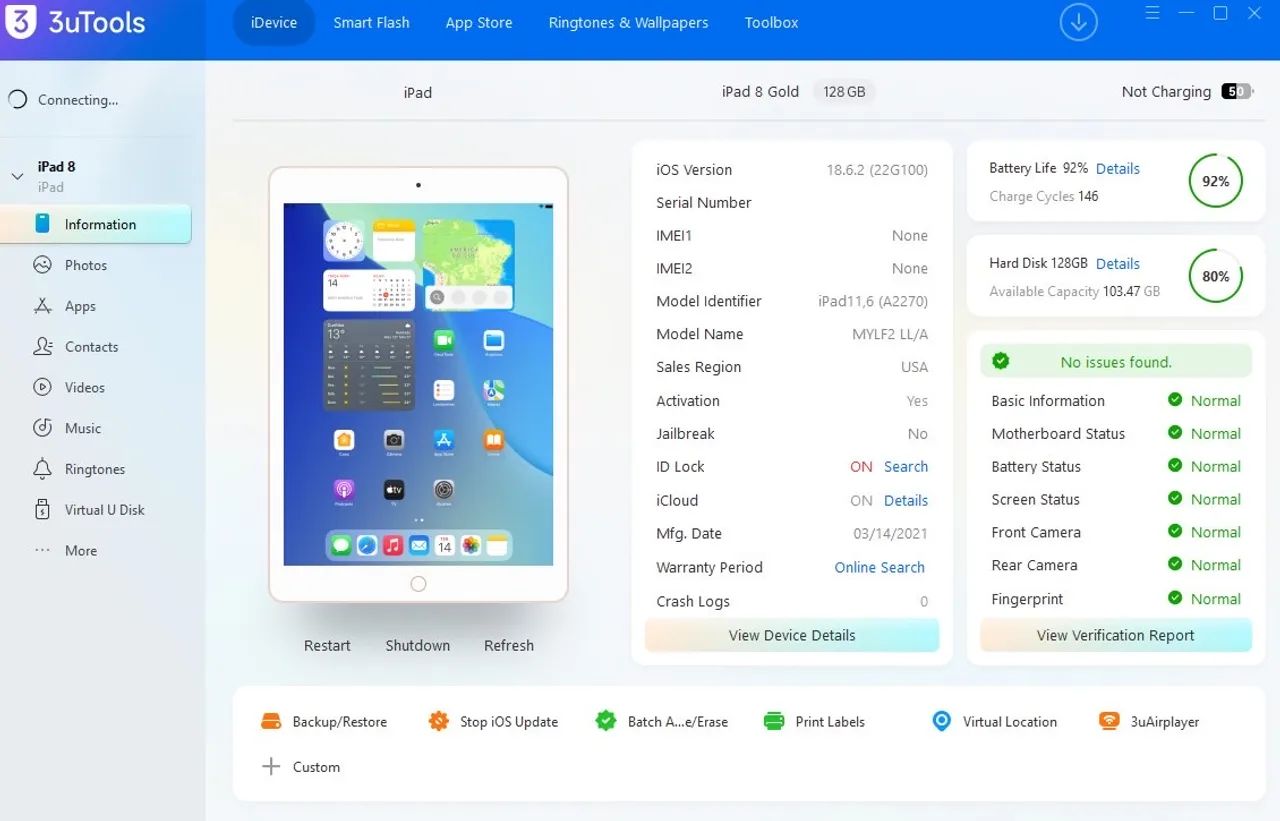Click the Rear Camera row label

[1034, 565]
